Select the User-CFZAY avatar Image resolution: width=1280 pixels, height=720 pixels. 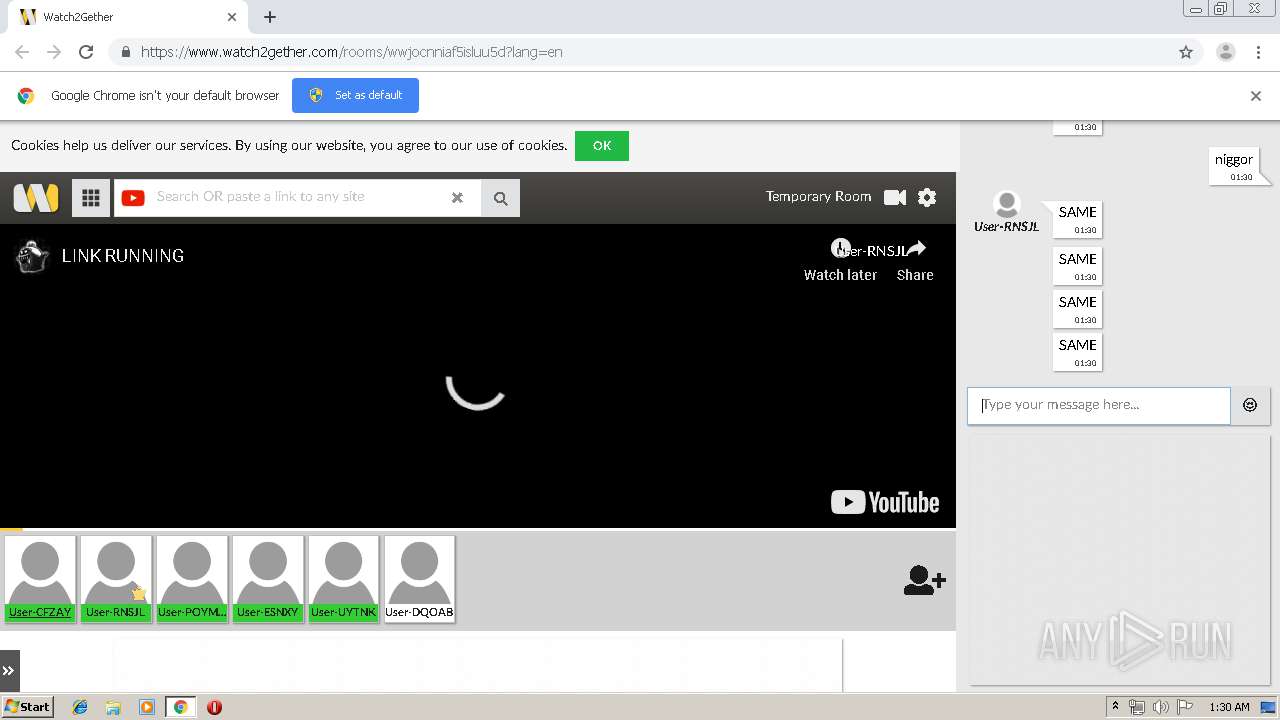coord(40,579)
